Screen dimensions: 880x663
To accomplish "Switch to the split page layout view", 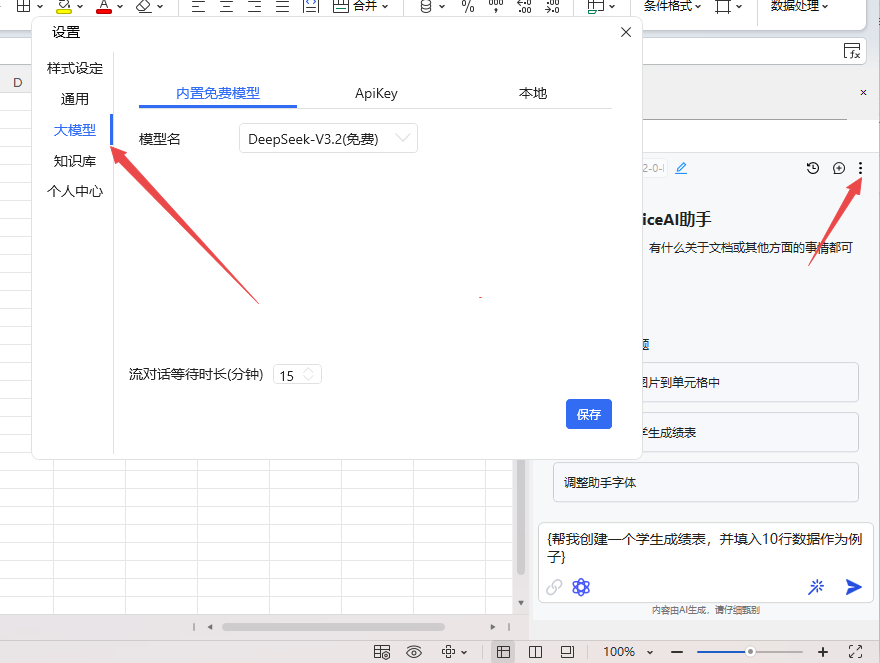I will [x=535, y=651].
